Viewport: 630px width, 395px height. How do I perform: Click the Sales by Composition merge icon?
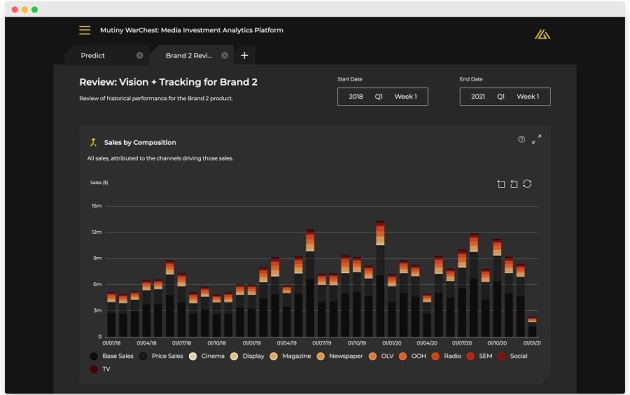click(x=93, y=142)
